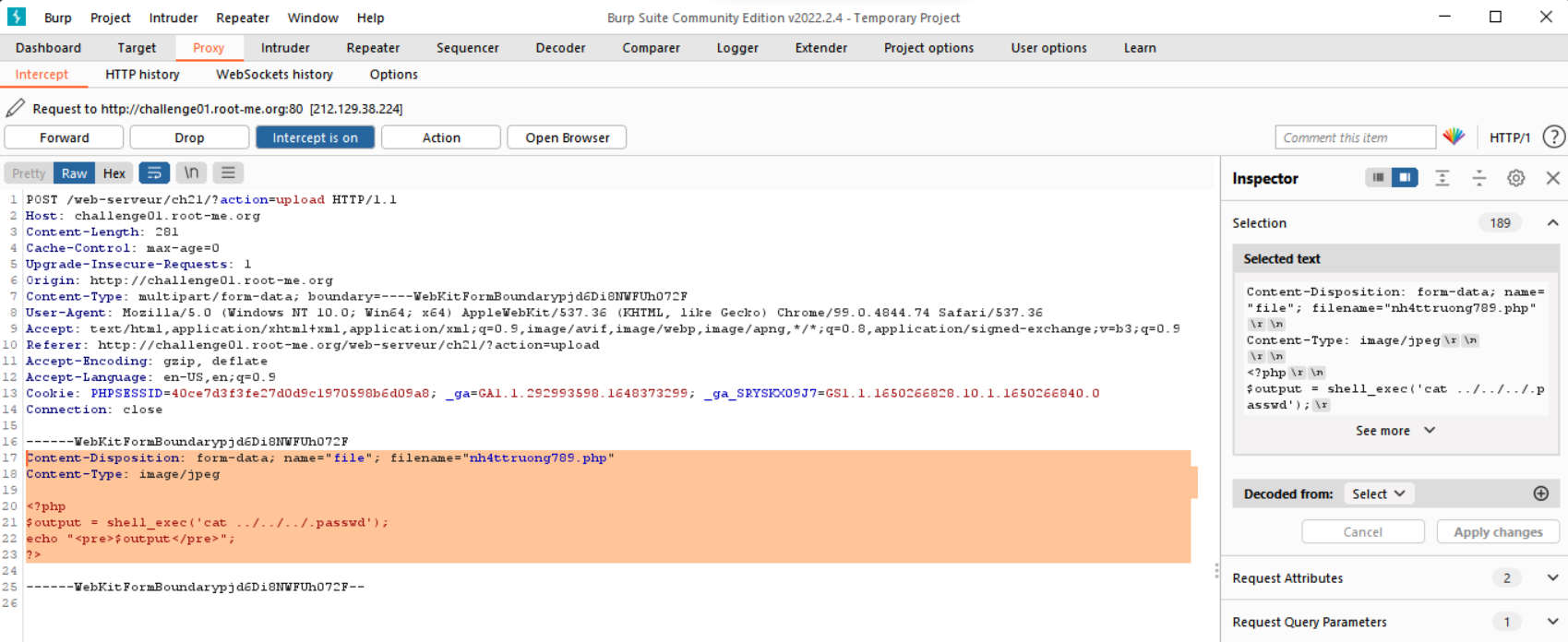Open the Action menu button
Image resolution: width=1568 pixels, height=642 pixels.
tap(441, 137)
